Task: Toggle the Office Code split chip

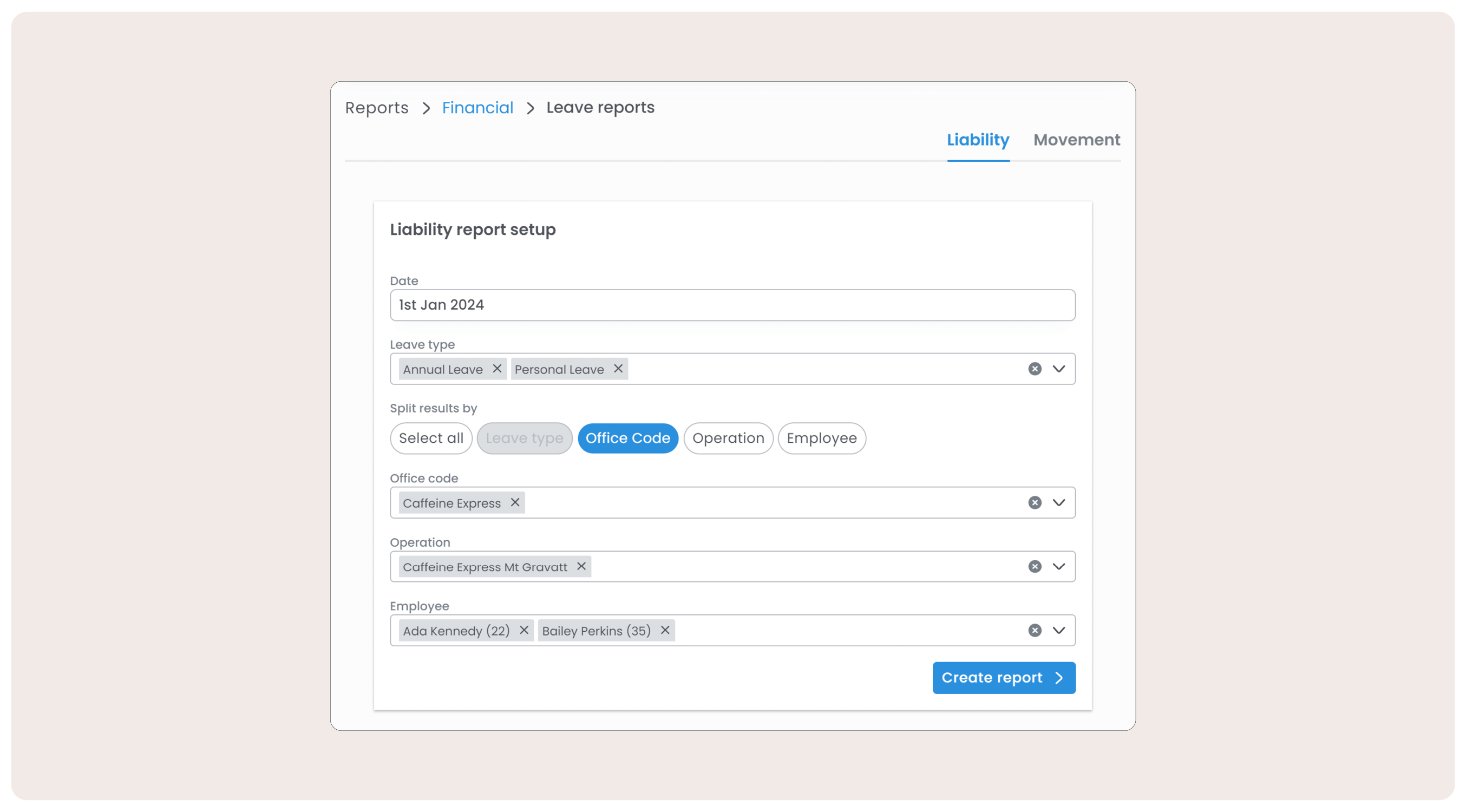Action: tap(628, 438)
